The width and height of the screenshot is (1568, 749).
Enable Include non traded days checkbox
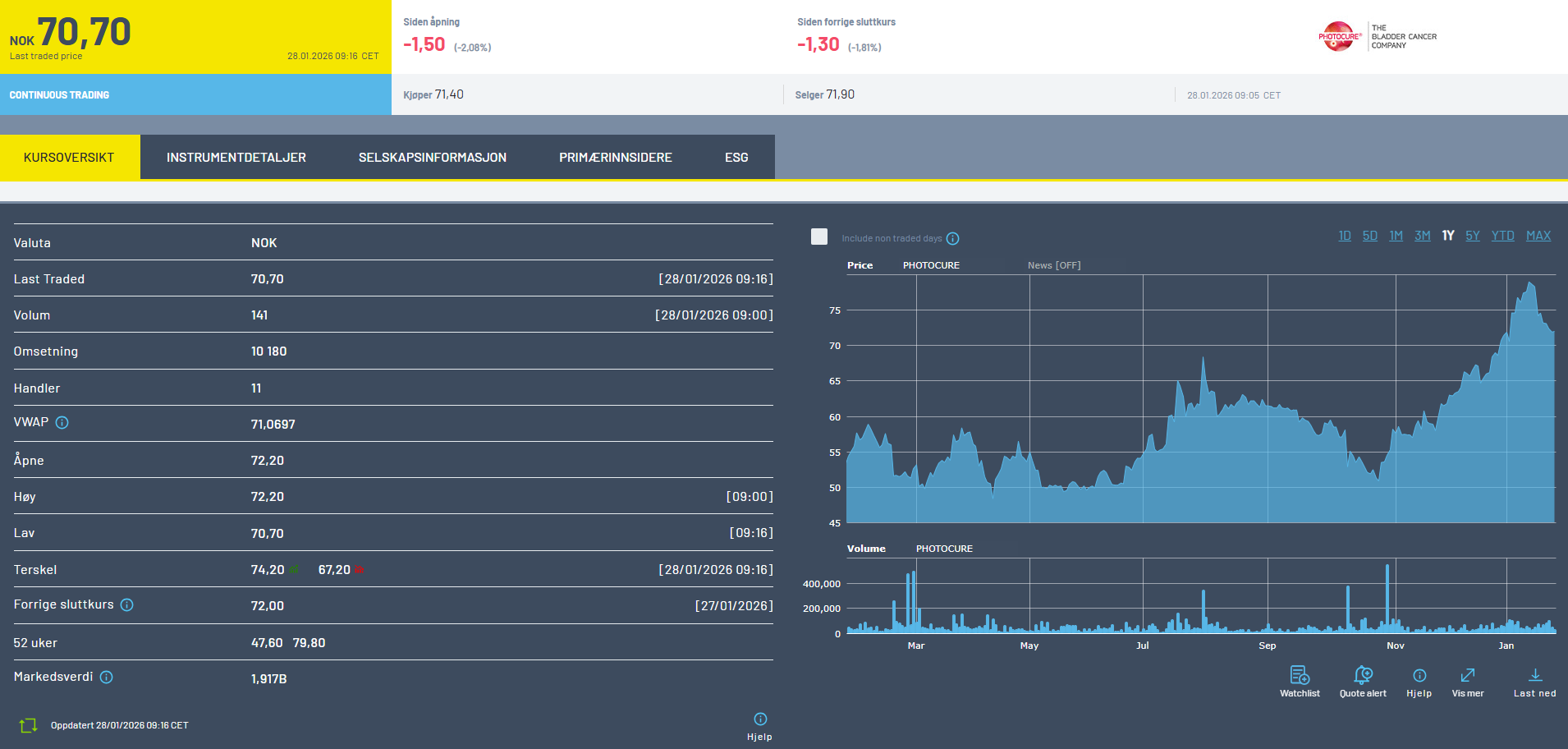point(819,237)
